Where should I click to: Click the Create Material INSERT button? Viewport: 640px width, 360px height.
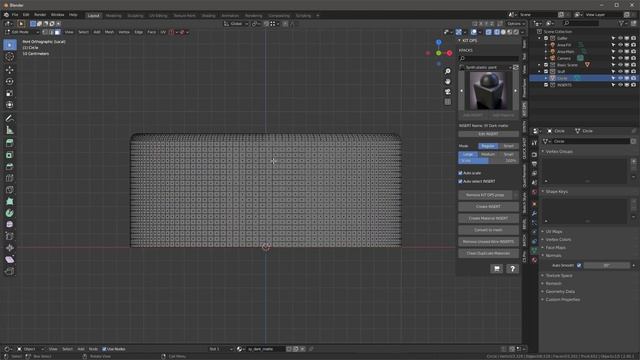click(x=488, y=218)
